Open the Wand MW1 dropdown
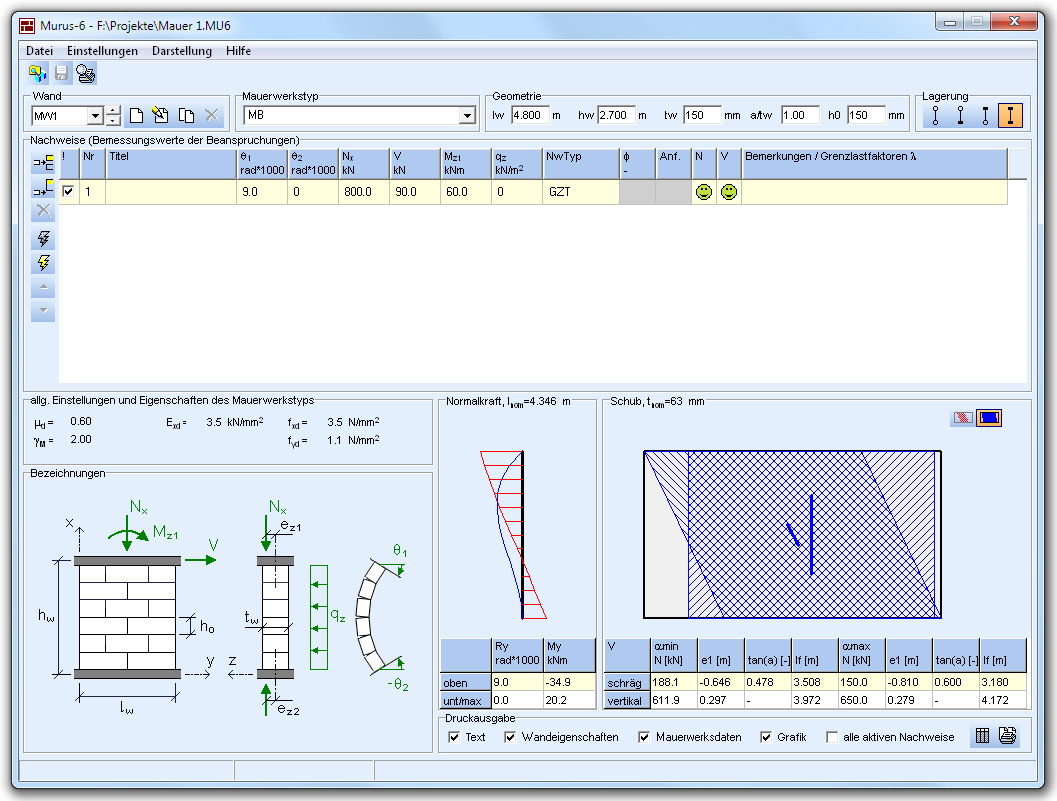 point(95,116)
